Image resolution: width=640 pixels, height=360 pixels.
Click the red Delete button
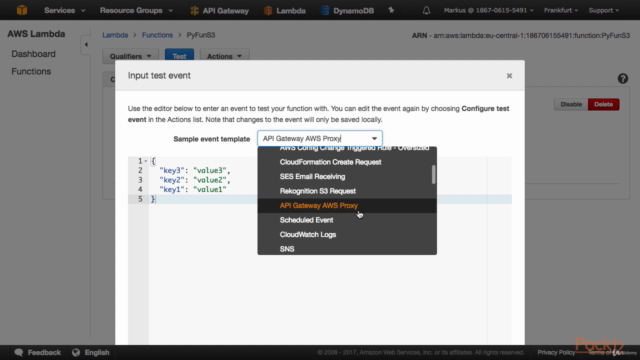pyautogui.click(x=603, y=104)
